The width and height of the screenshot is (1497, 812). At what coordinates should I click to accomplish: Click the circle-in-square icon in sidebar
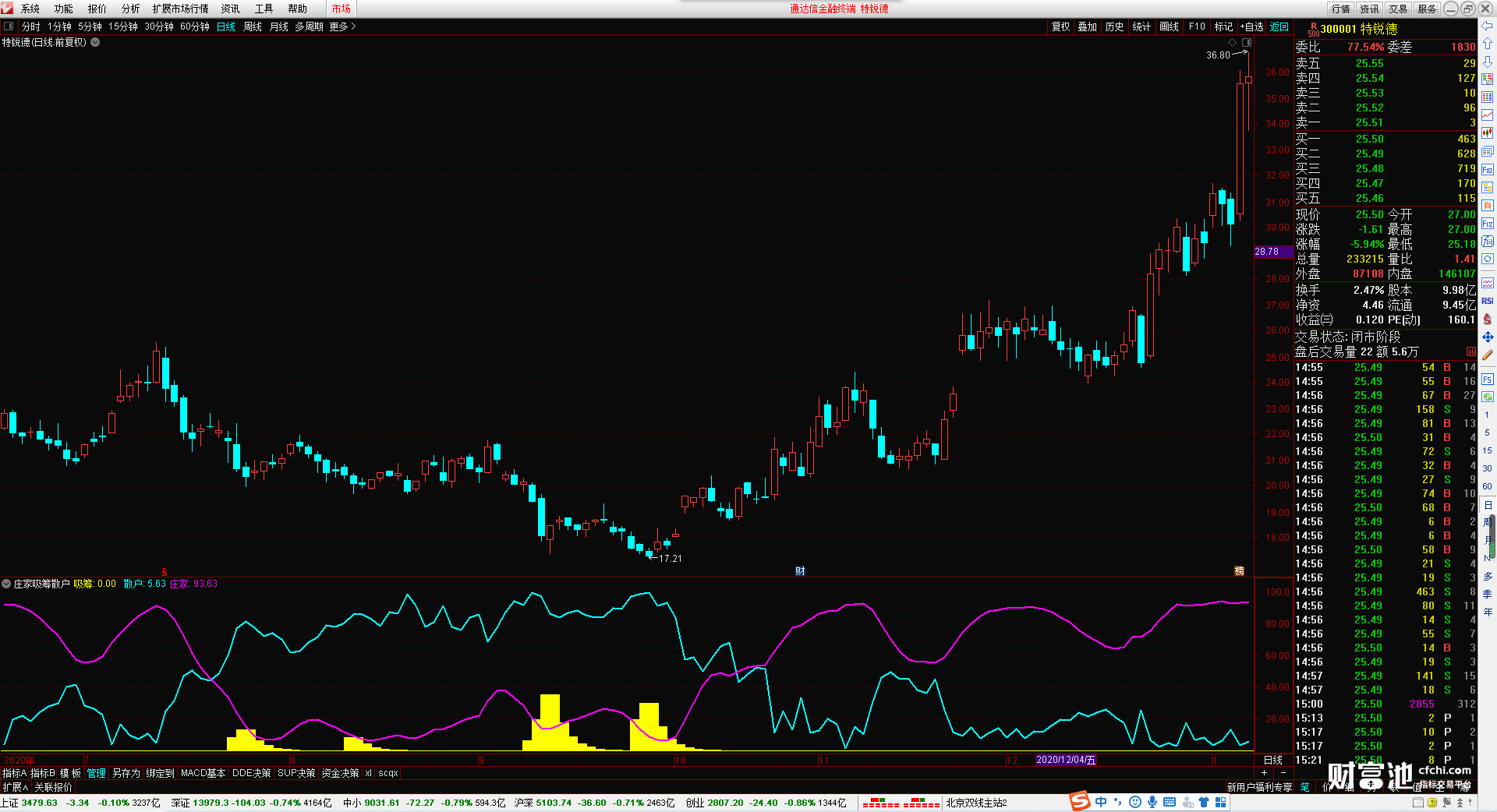(x=1487, y=259)
